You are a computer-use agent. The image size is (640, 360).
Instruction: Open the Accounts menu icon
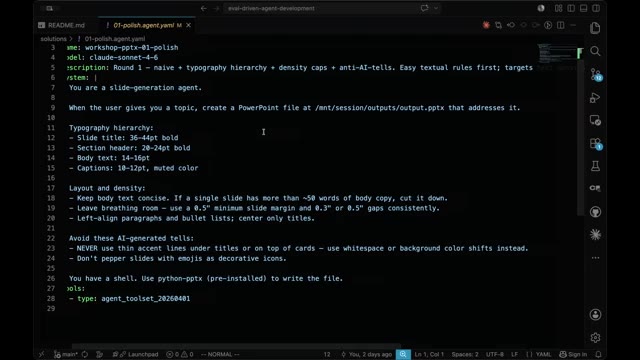tap(595, 314)
